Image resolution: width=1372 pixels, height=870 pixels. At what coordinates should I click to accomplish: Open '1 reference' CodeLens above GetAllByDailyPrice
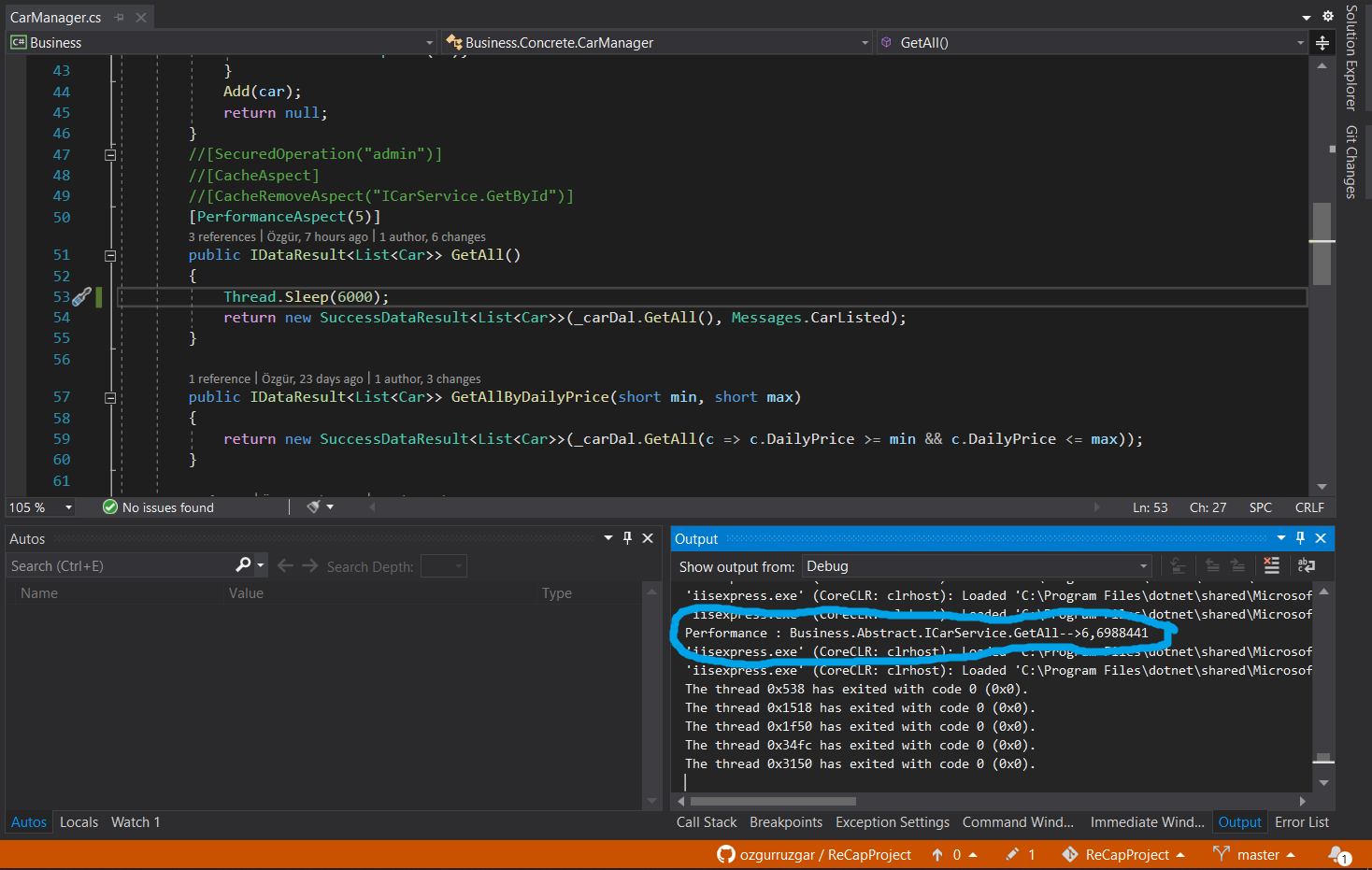pos(220,379)
